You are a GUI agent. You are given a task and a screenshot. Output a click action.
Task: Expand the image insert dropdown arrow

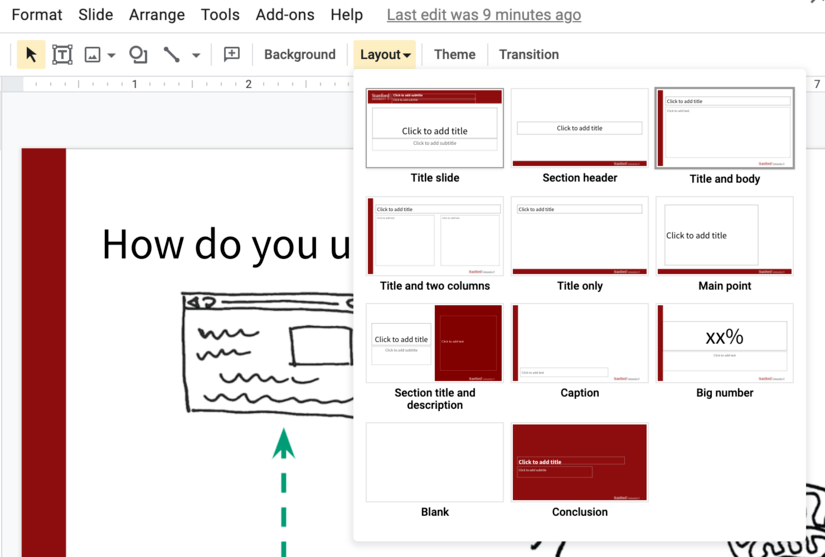tap(111, 56)
